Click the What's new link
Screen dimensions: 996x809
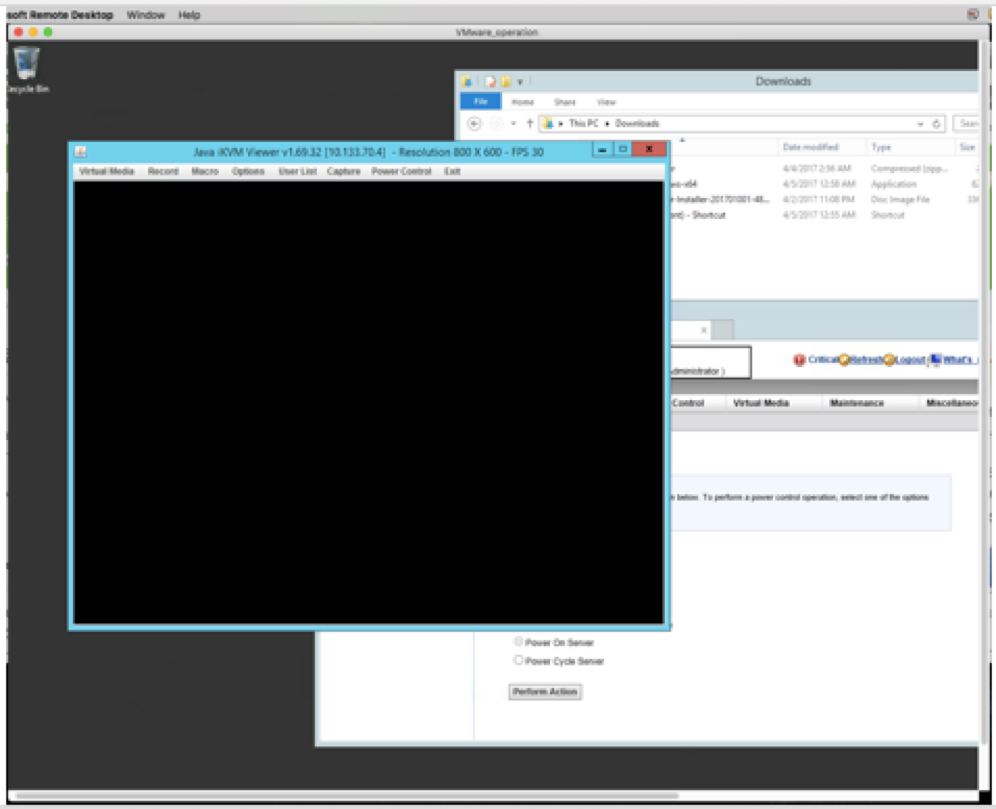(x=960, y=359)
